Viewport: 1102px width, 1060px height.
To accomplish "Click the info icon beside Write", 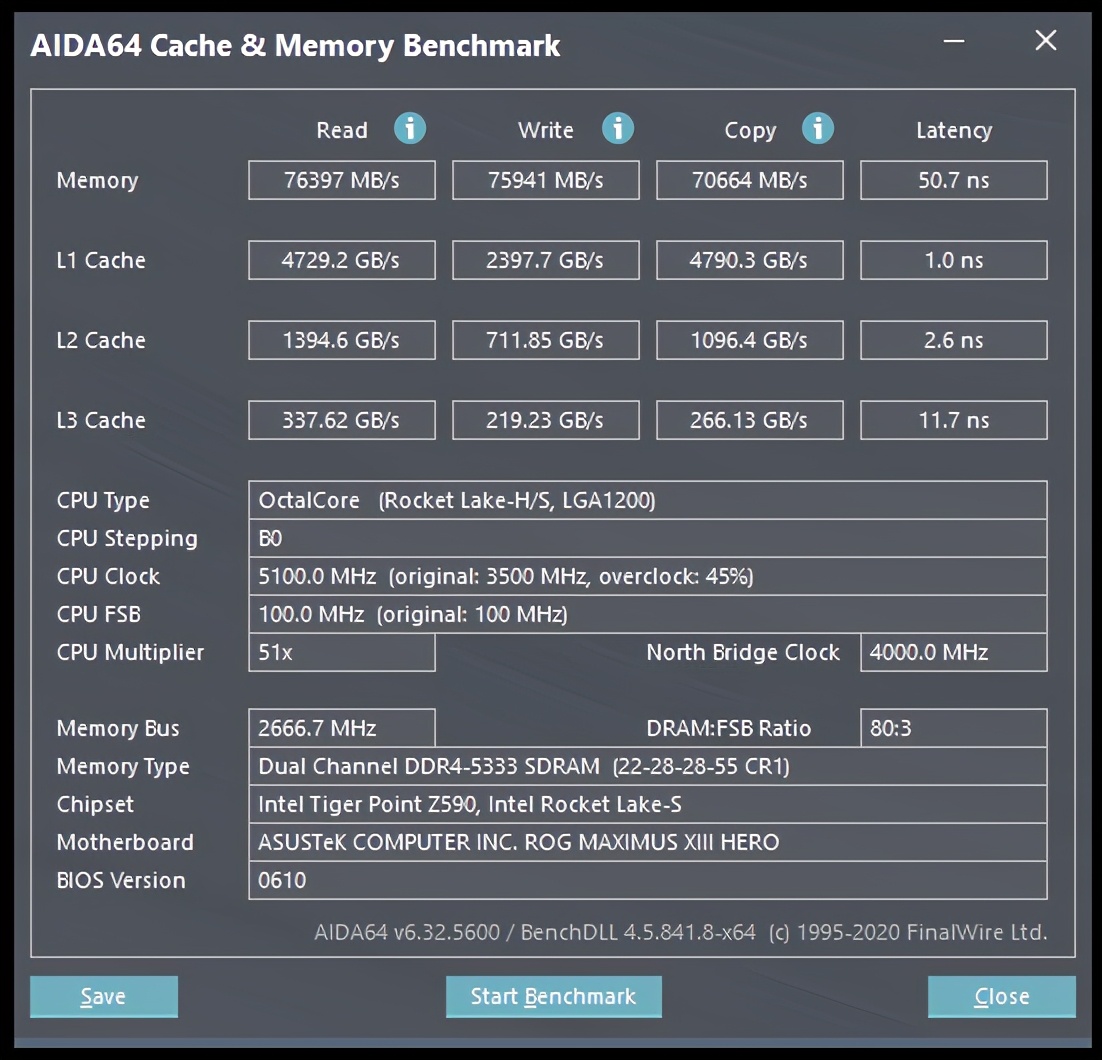I will coord(617,129).
